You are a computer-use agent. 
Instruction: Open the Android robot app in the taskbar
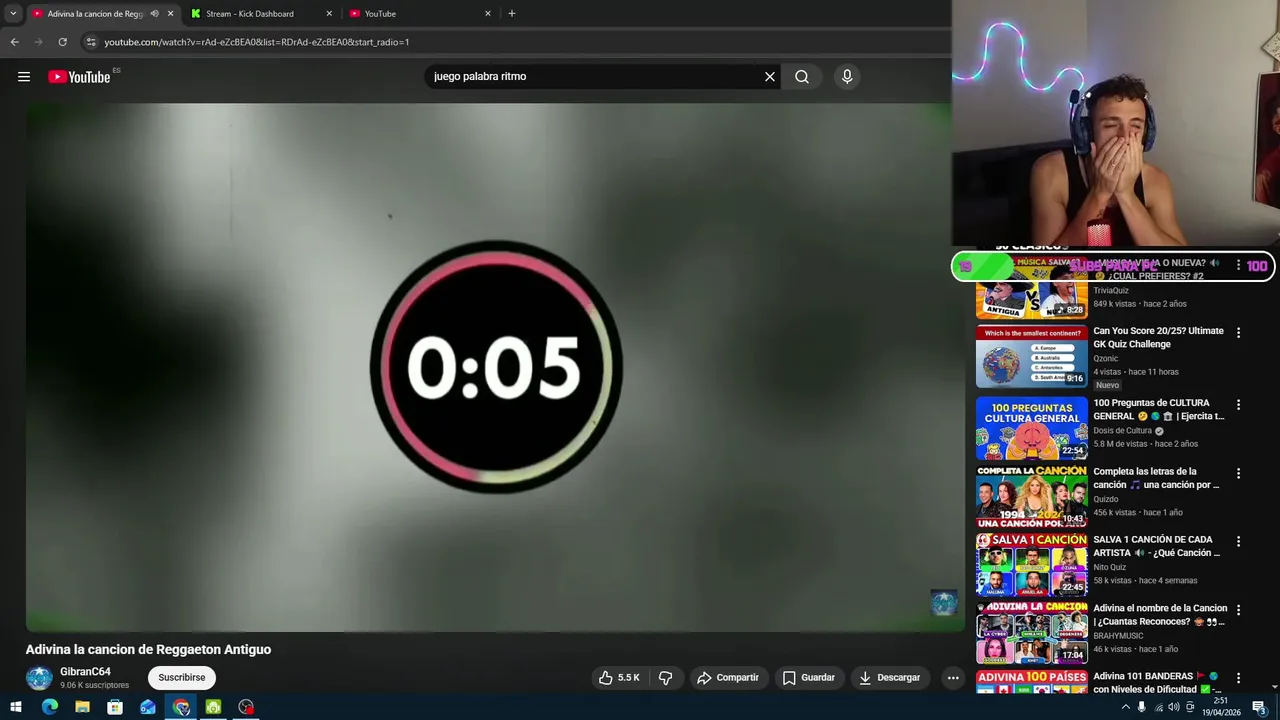click(213, 707)
